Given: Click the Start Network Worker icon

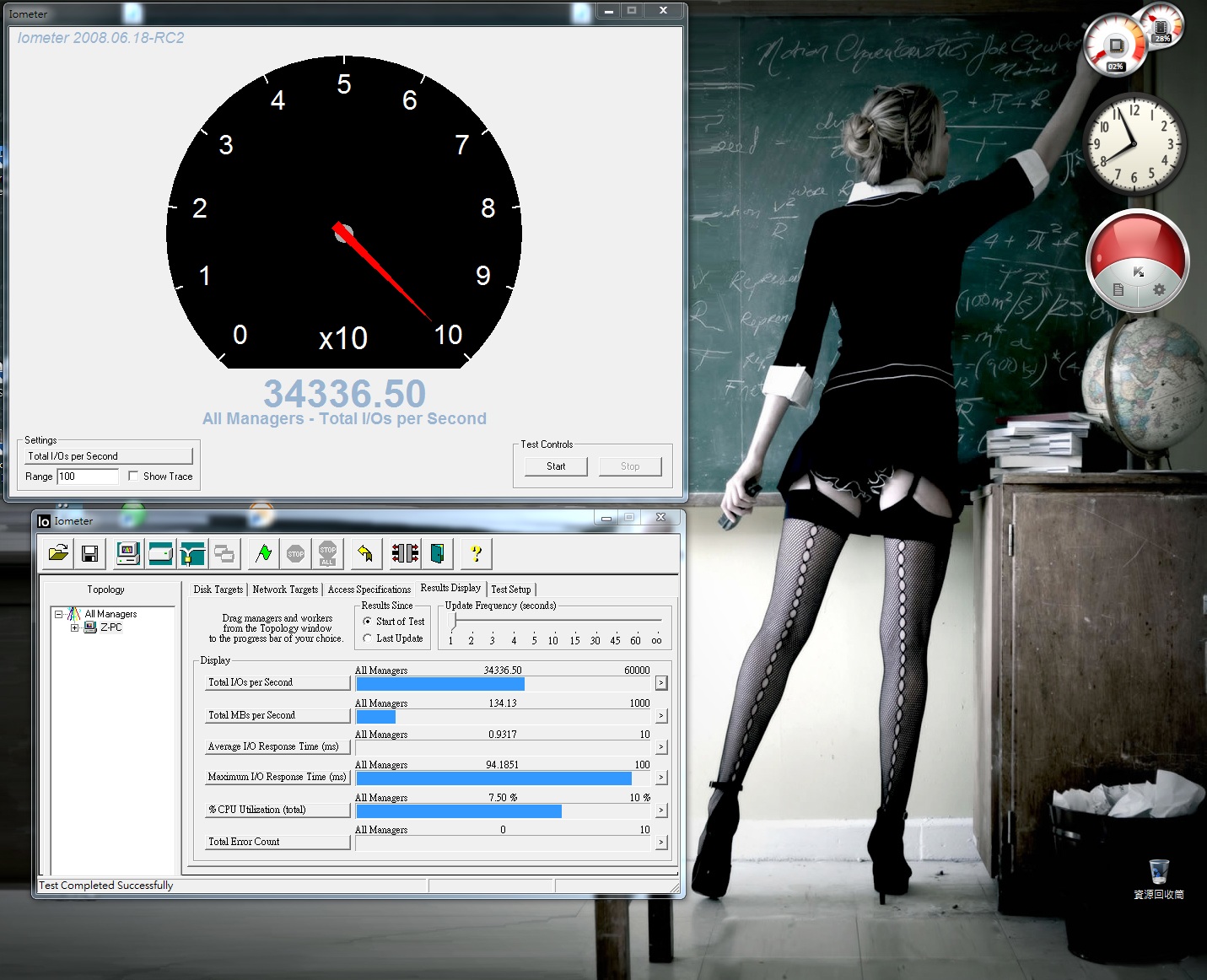Looking at the screenshot, I should pos(193,553).
